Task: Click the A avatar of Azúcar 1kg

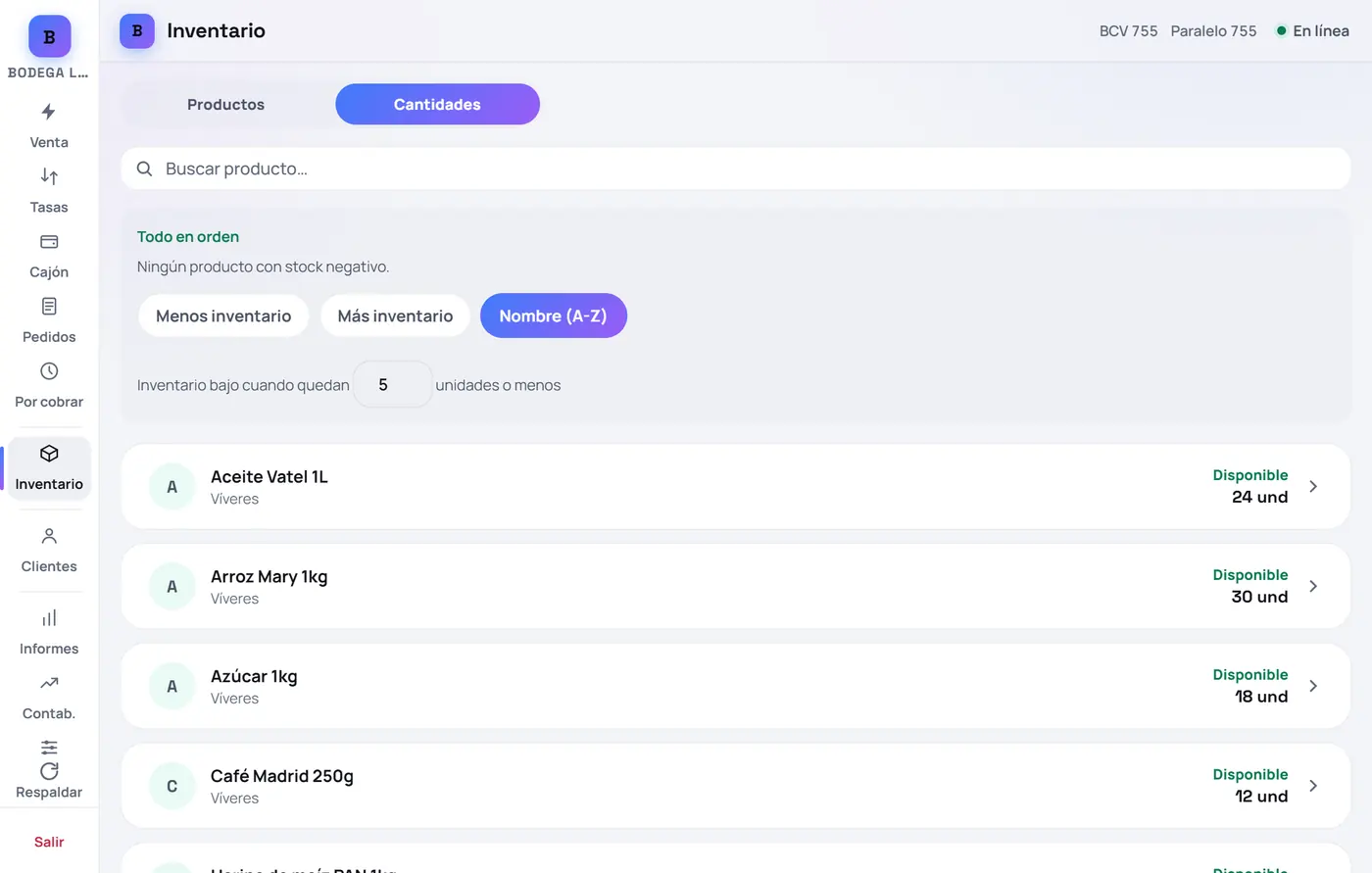Action: coord(172,686)
